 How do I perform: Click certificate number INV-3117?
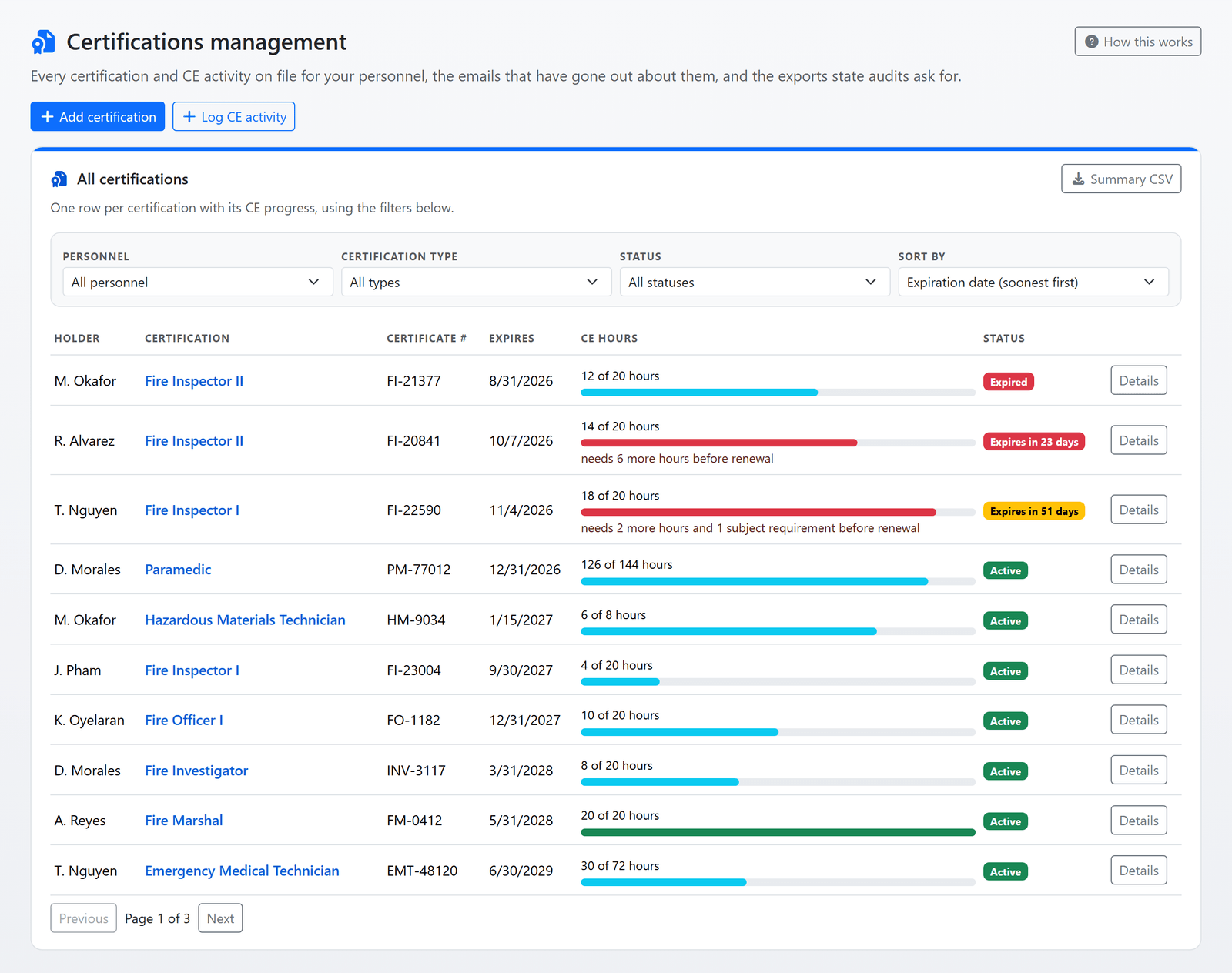coord(416,771)
